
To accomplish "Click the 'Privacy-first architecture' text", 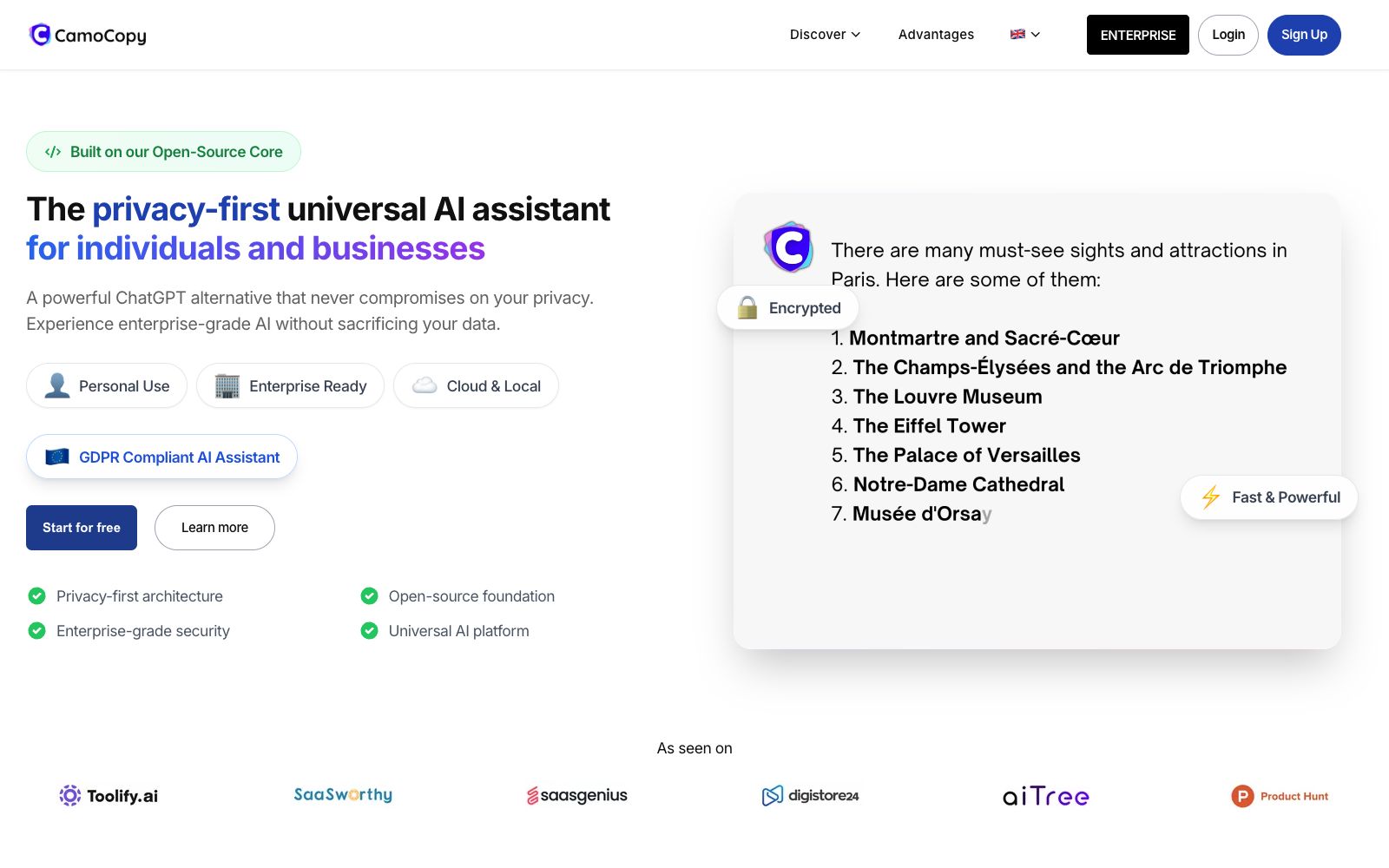I will click(x=140, y=596).
